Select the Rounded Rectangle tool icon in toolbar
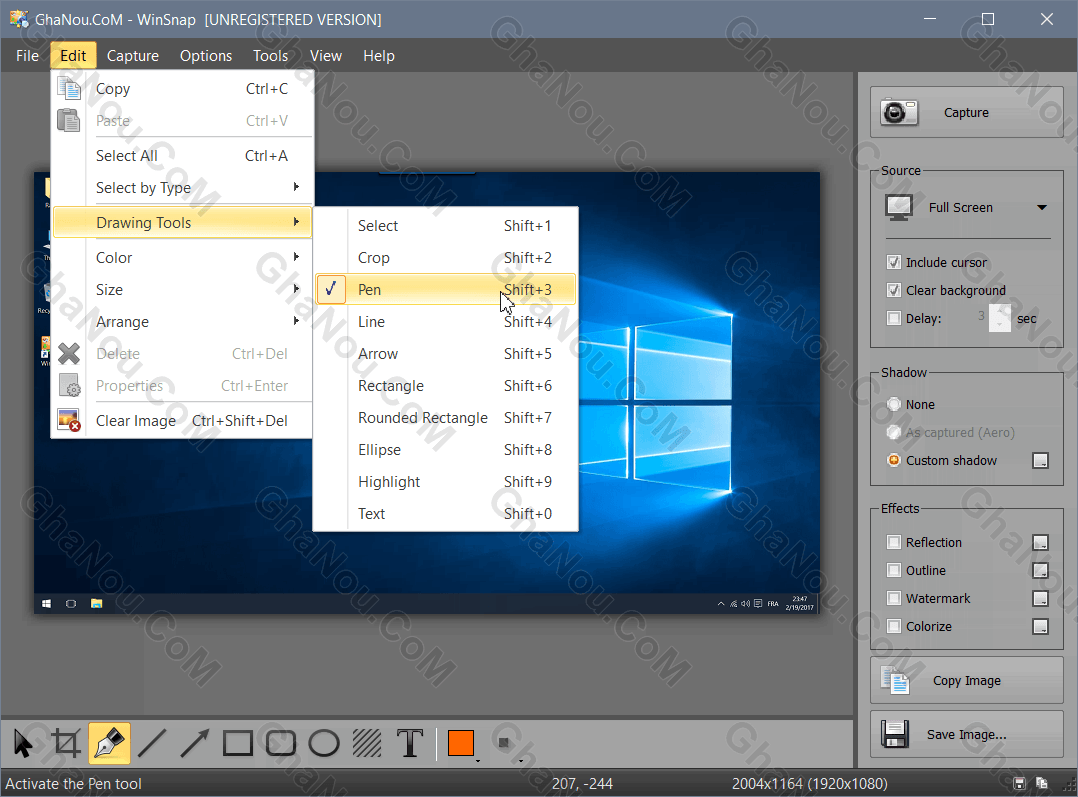Viewport: 1078px width, 797px height. click(280, 743)
